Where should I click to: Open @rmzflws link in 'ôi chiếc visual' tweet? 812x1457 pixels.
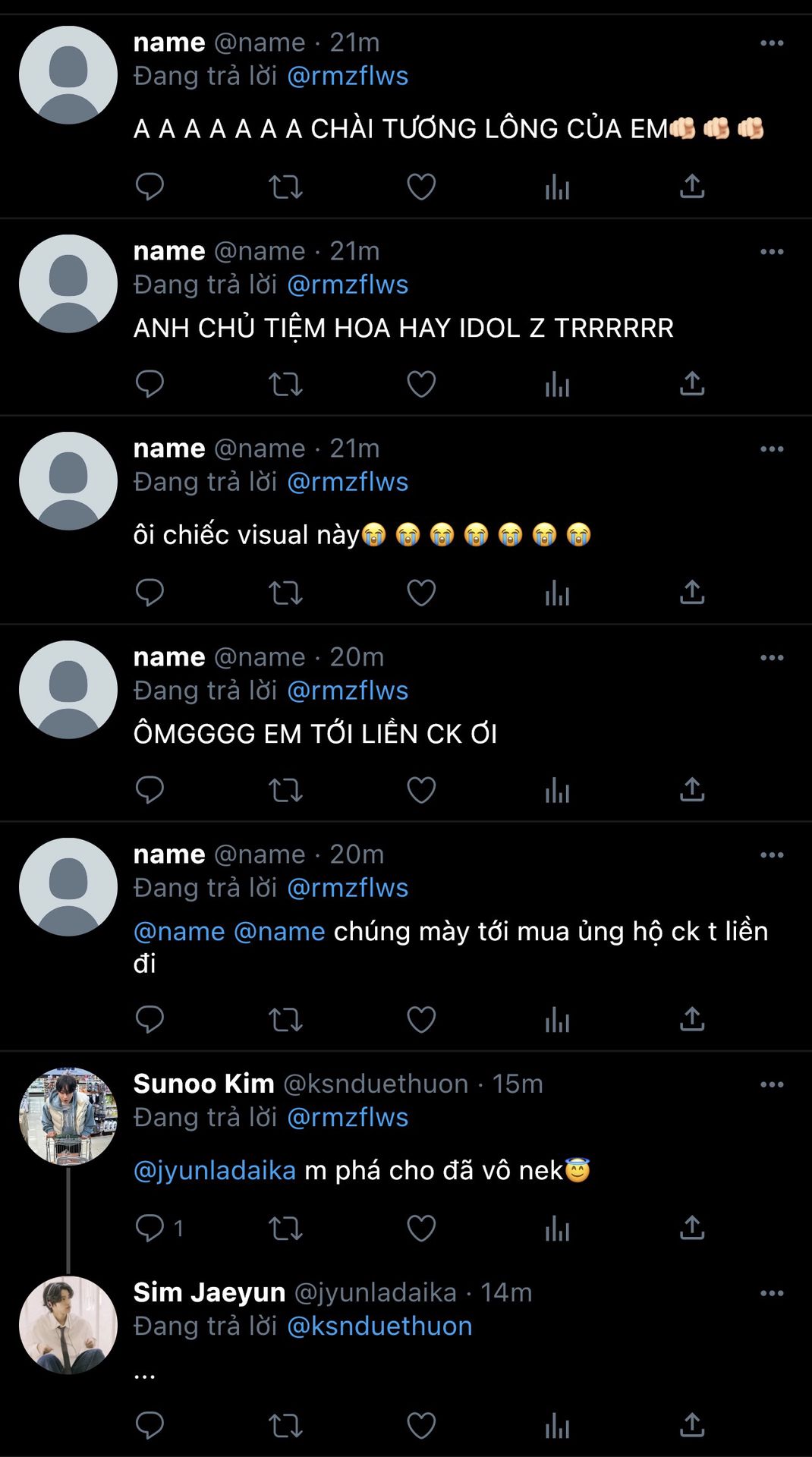tap(348, 482)
